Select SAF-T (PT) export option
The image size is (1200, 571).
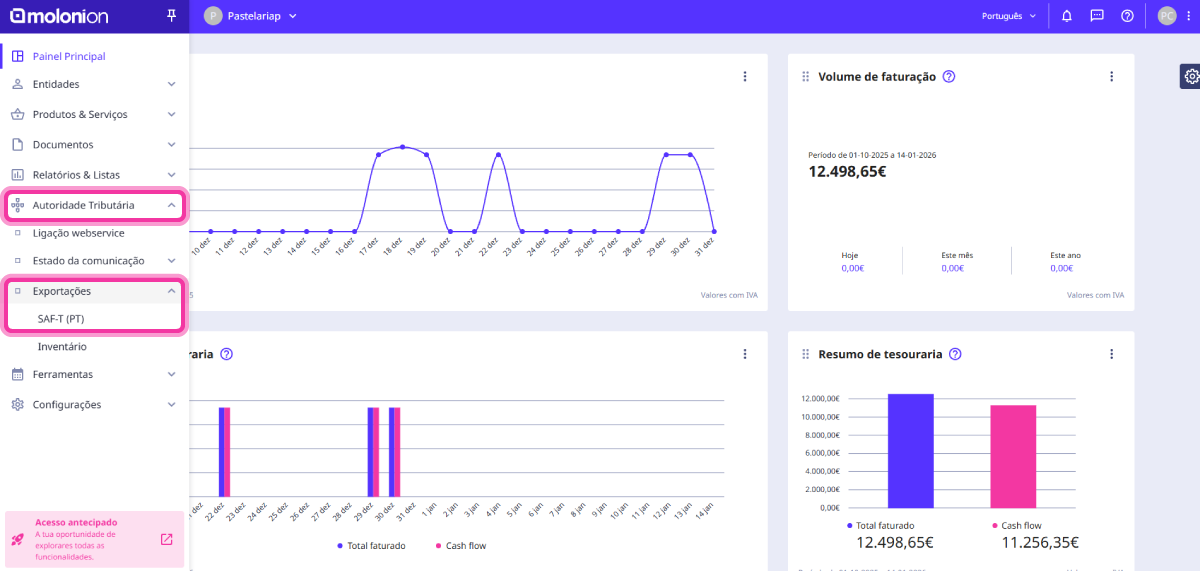click(61, 319)
